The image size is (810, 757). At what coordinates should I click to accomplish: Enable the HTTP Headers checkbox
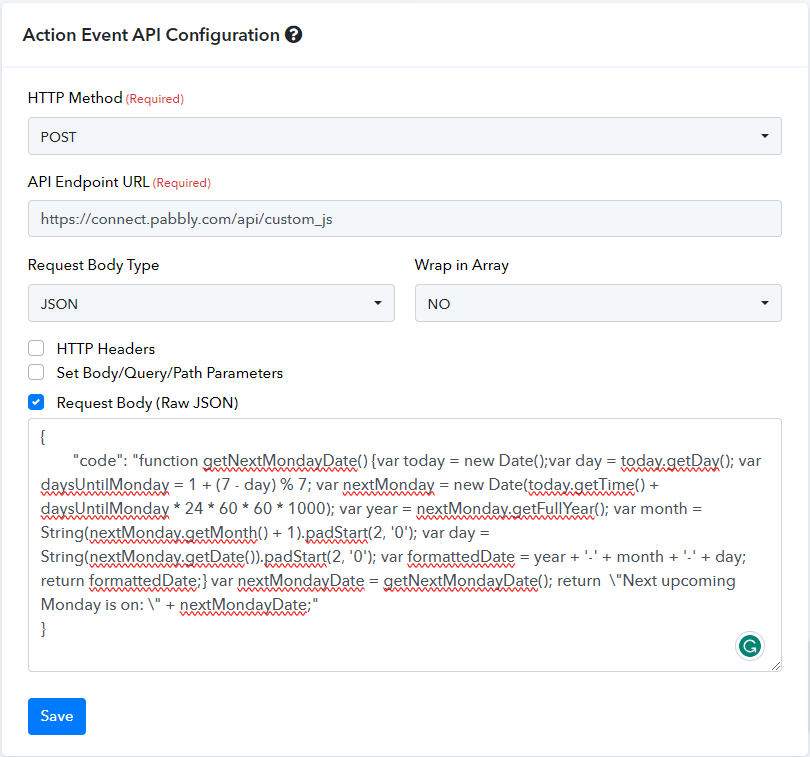(x=36, y=348)
